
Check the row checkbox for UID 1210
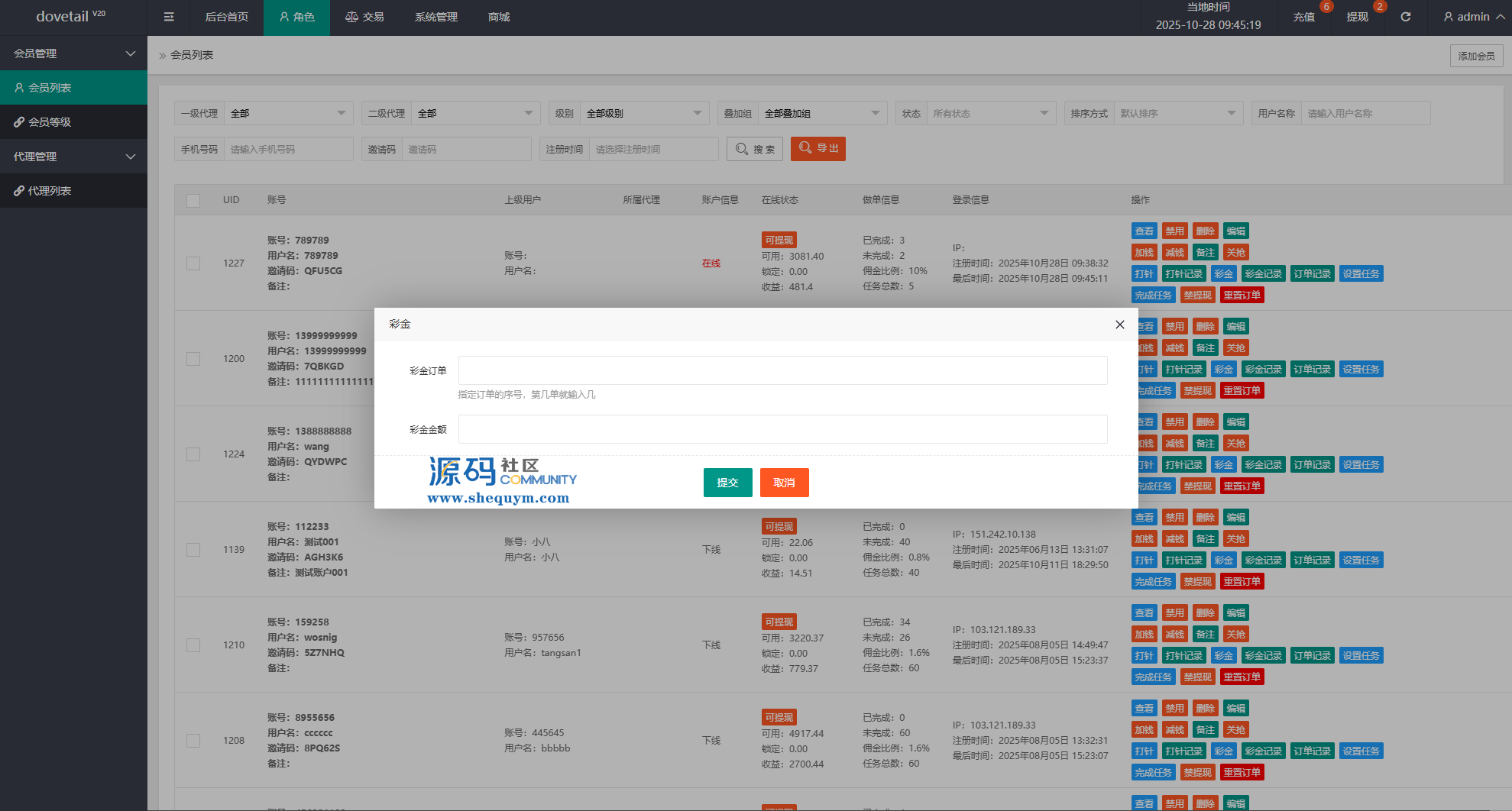(193, 645)
